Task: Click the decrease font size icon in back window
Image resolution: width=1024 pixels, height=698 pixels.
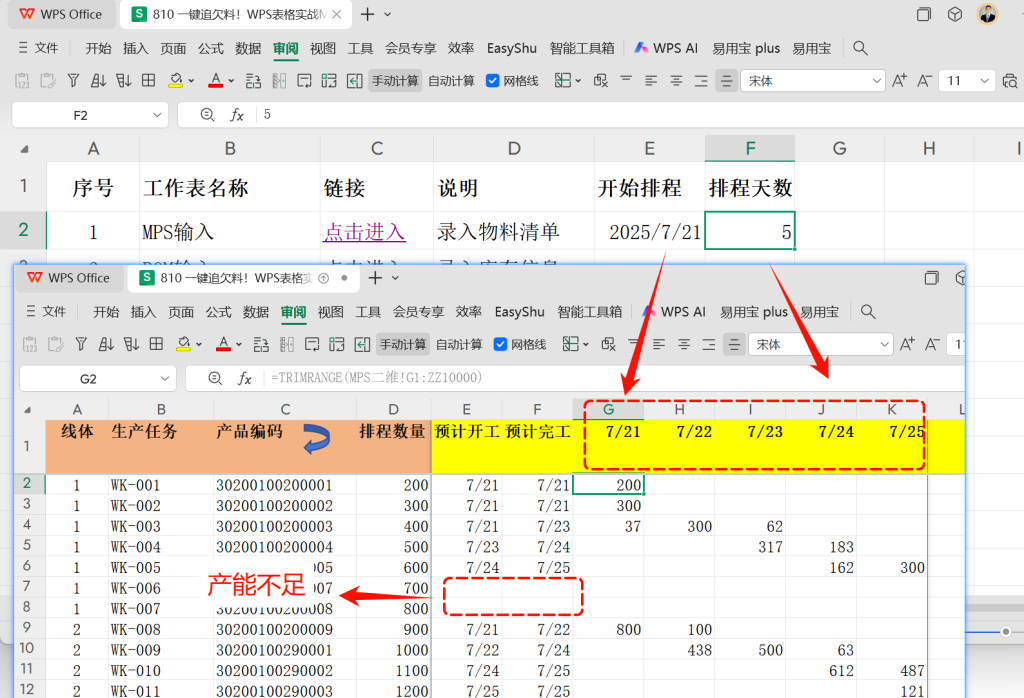Action: coord(924,80)
